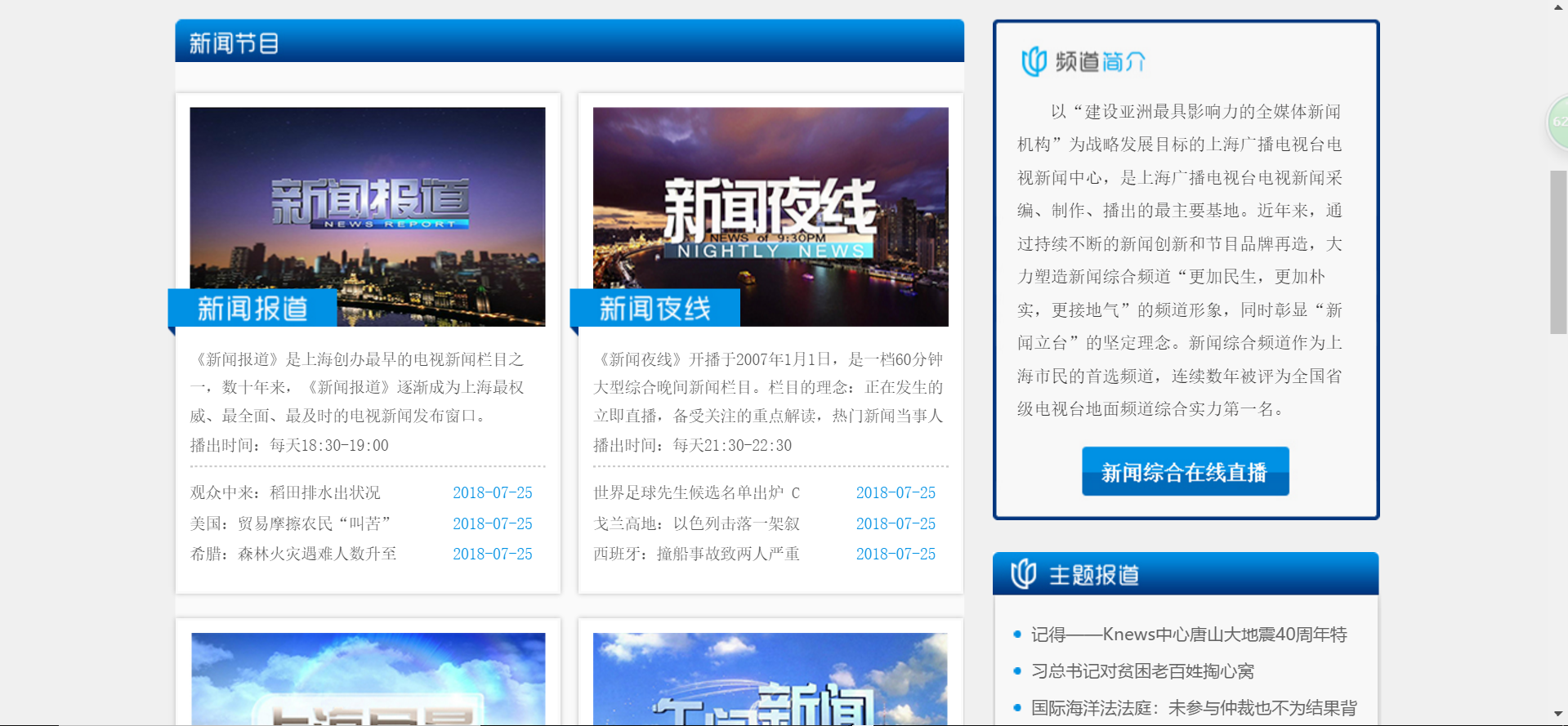
Task: Open topic 国际海洋法法庭：未参与仲裁也不为结果背
Action: click(1194, 708)
